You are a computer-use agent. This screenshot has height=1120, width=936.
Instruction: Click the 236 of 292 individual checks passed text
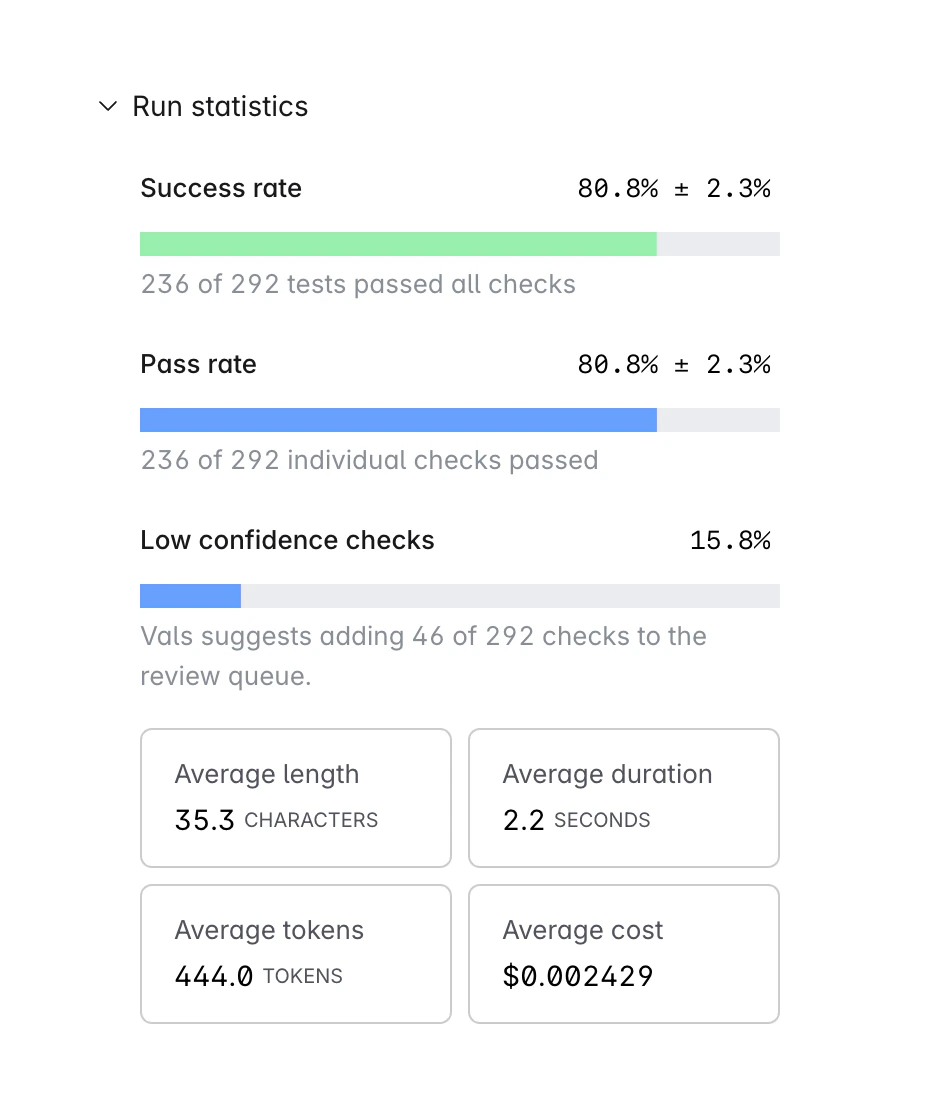point(369,460)
